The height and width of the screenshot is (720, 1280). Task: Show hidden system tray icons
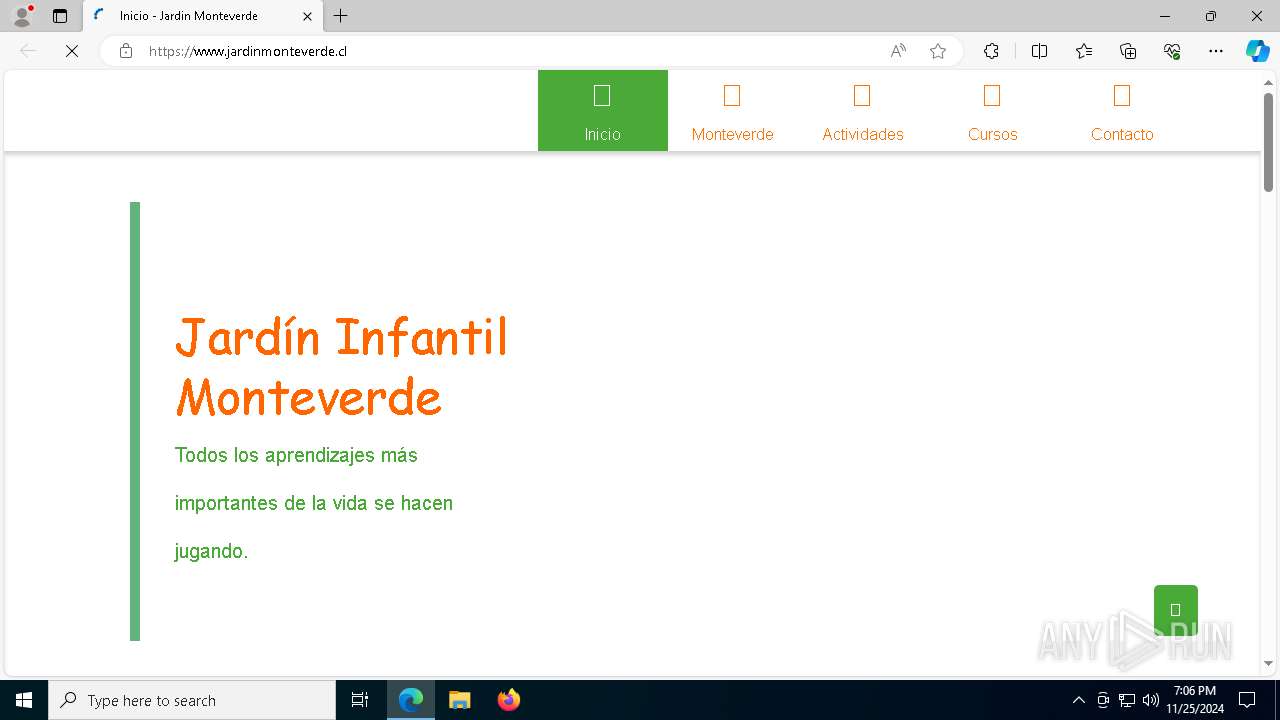click(x=1078, y=700)
